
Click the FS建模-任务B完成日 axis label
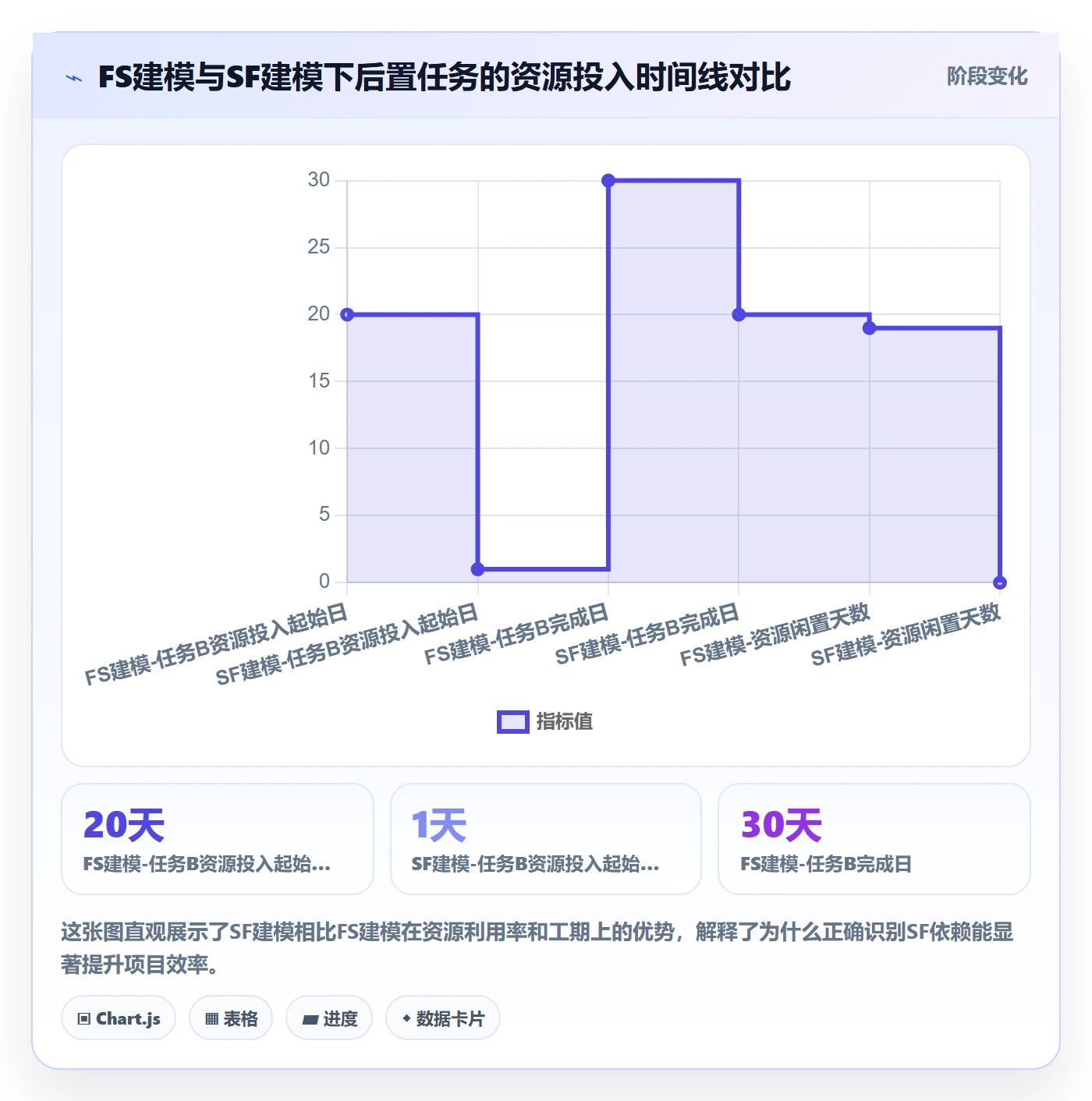coord(516,634)
